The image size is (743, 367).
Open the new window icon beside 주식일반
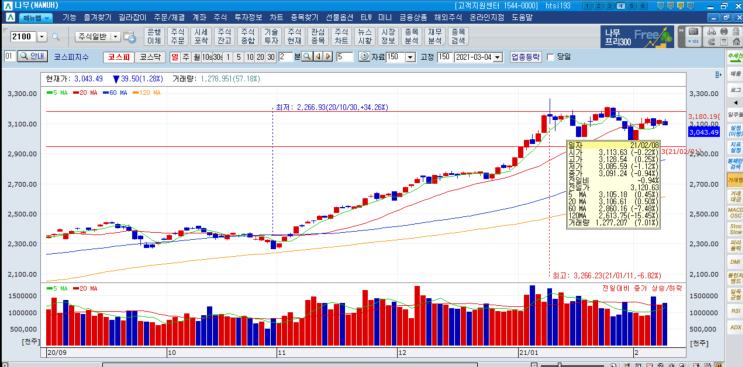(129, 37)
